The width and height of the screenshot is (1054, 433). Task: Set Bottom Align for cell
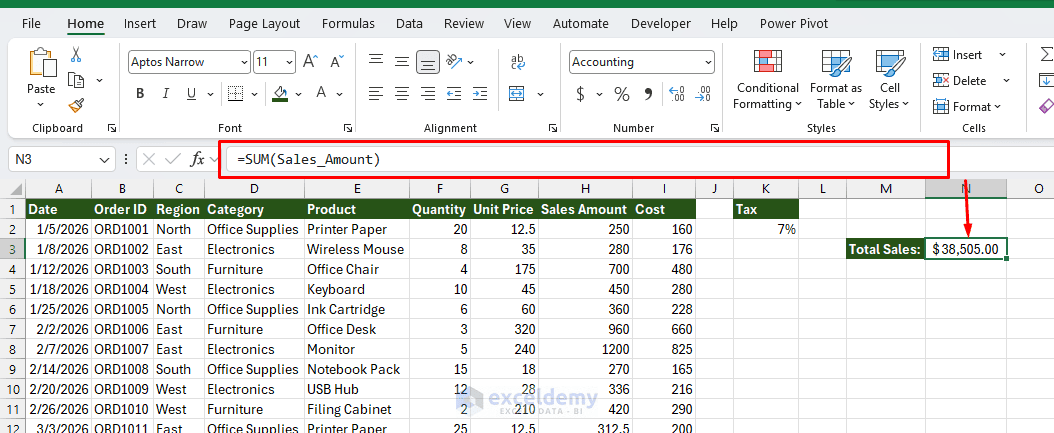tap(427, 63)
